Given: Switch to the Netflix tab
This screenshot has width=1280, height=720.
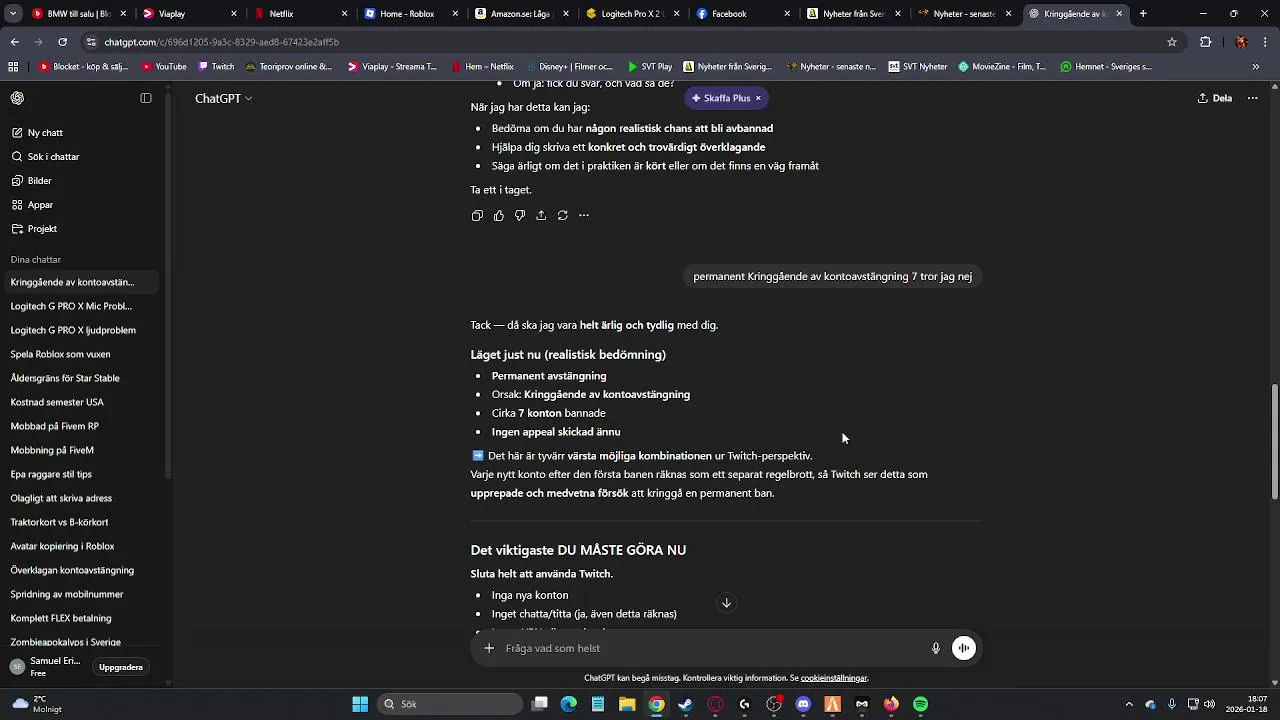Looking at the screenshot, I should click(302, 14).
